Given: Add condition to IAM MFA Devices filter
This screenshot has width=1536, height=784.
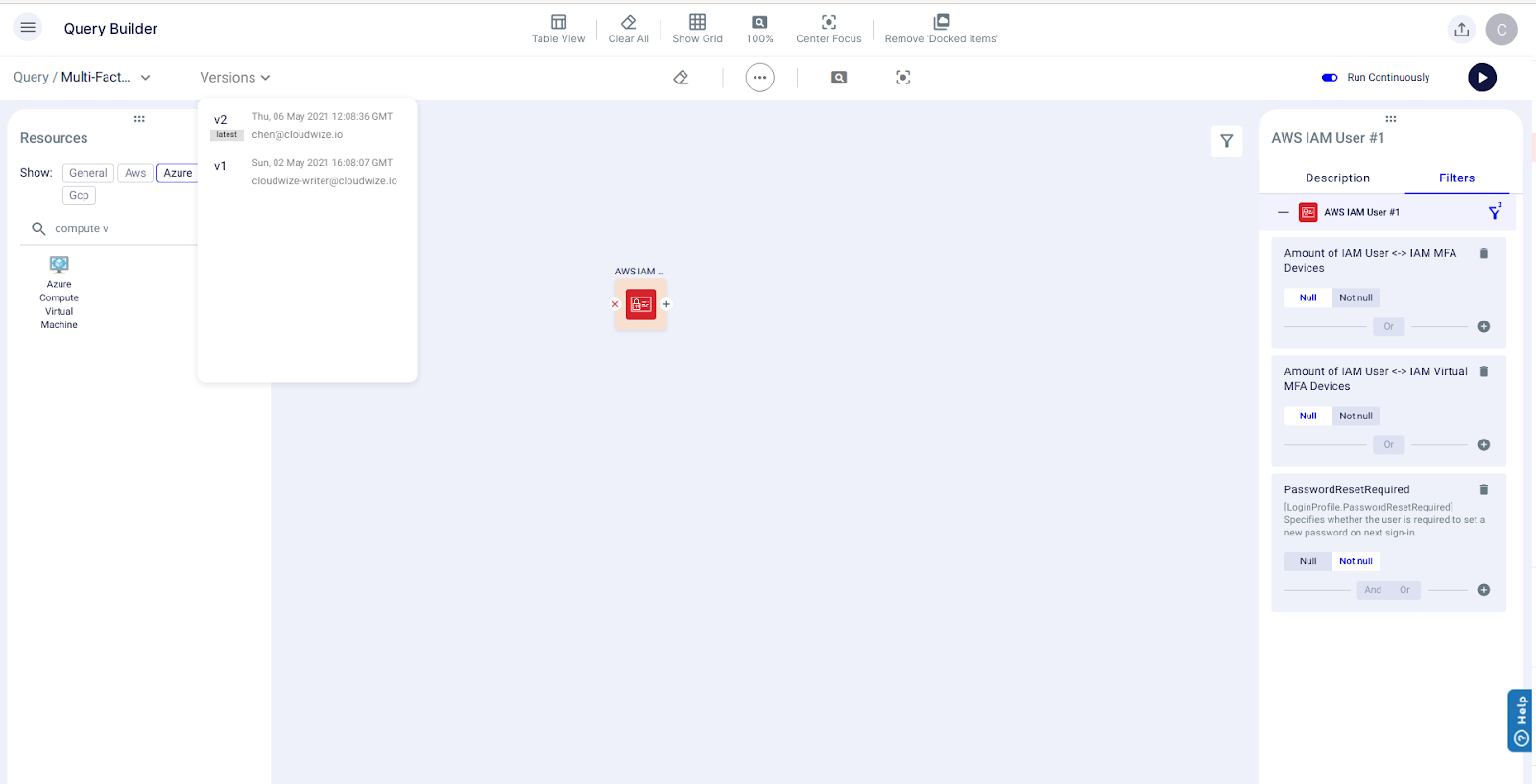Looking at the screenshot, I should tap(1483, 326).
